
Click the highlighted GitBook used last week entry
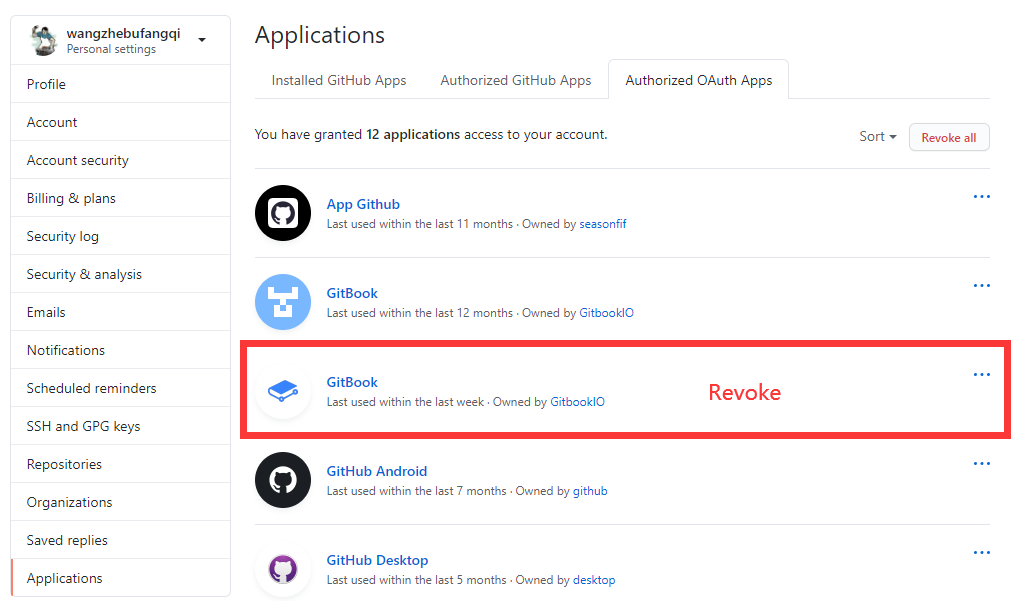pos(352,382)
